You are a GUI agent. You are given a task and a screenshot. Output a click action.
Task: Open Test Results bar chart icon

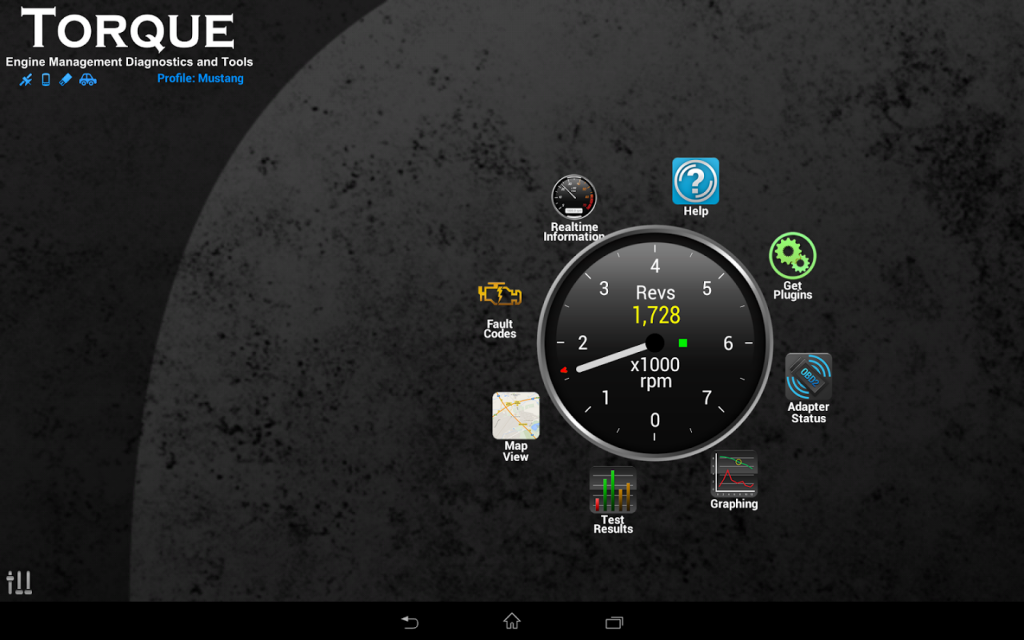613,490
